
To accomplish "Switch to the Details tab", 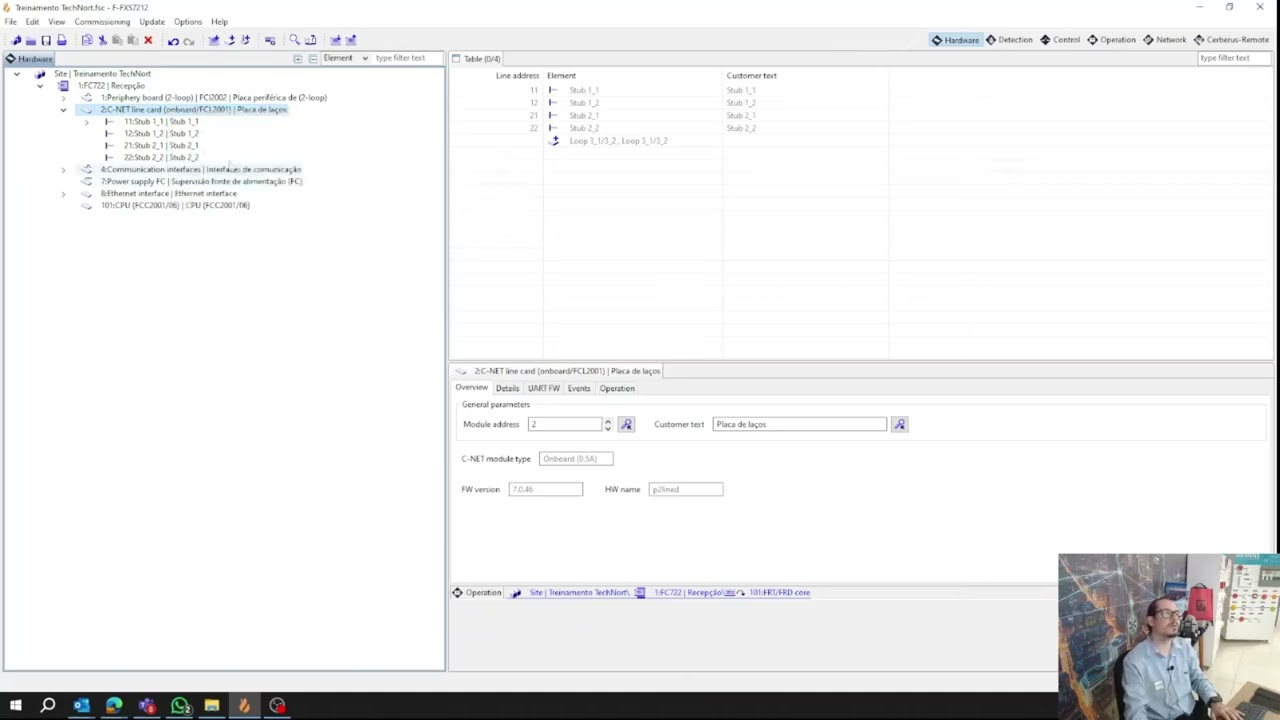I will pos(507,388).
